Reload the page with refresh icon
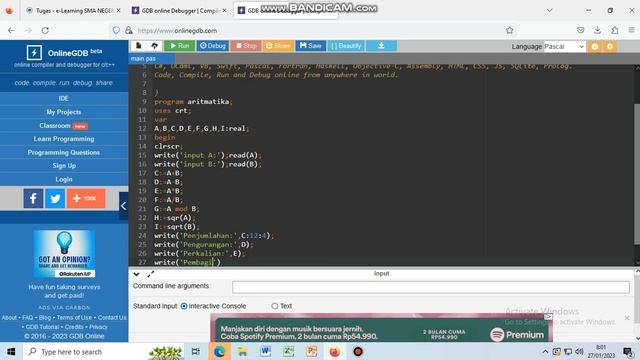This screenshot has height=360, width=640. click(45, 31)
